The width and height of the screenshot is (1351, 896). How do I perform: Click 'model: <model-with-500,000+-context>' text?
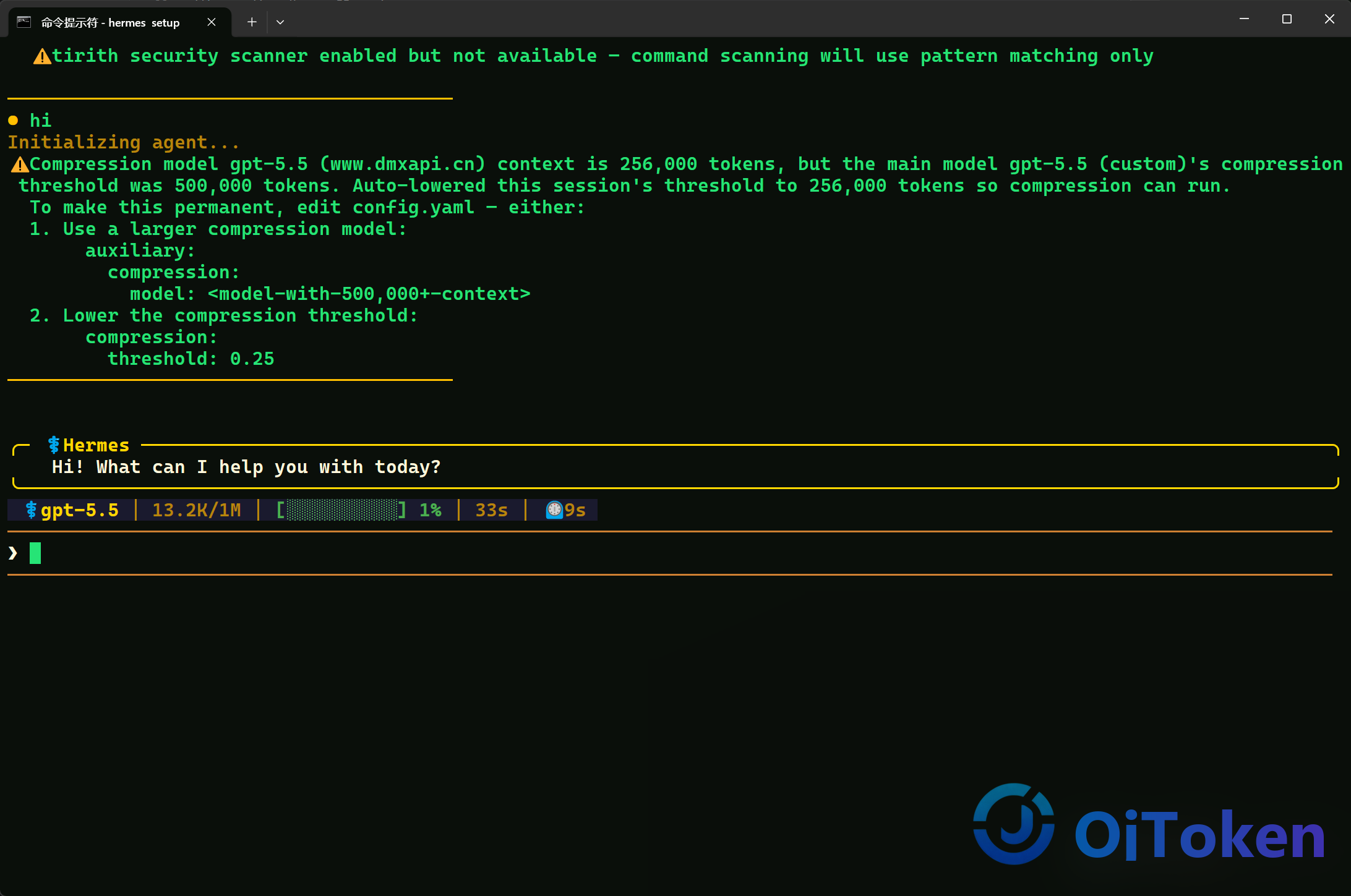click(x=330, y=294)
